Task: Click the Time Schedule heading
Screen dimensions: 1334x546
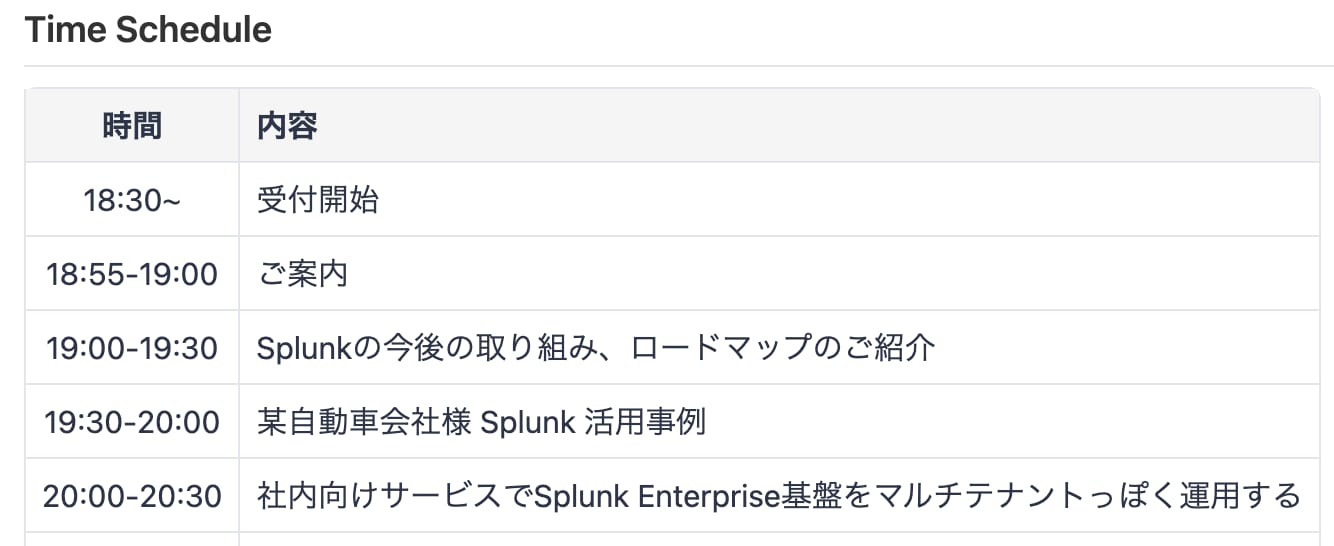Action: (x=148, y=30)
